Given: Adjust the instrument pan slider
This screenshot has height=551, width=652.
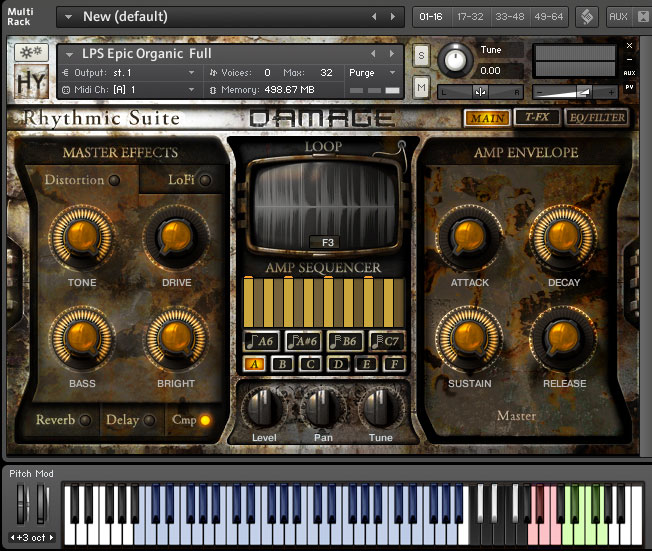Looking at the screenshot, I should coord(481,92).
